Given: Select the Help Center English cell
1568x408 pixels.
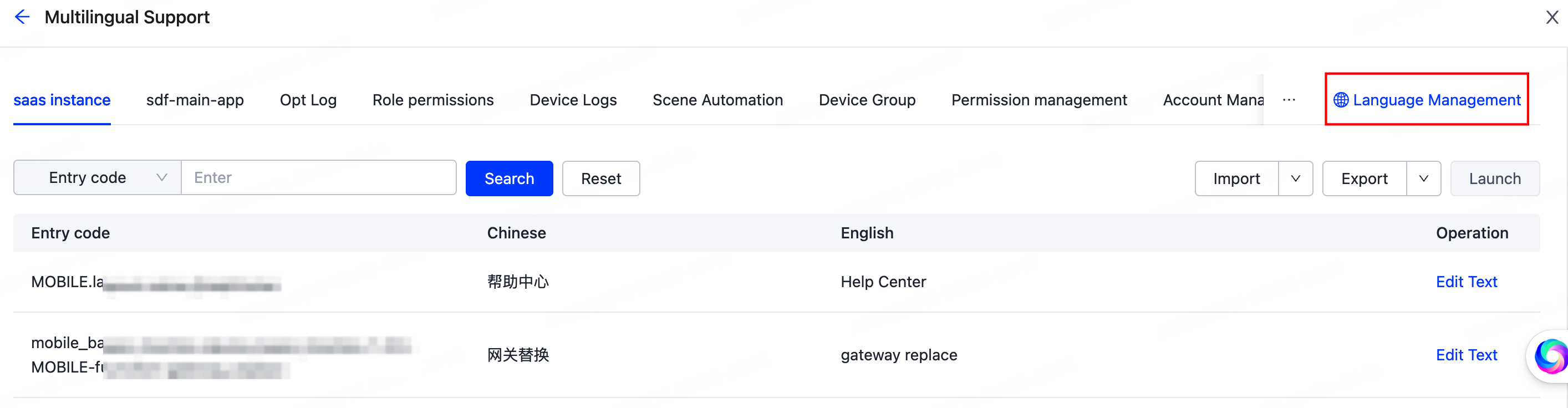Looking at the screenshot, I should tap(883, 282).
